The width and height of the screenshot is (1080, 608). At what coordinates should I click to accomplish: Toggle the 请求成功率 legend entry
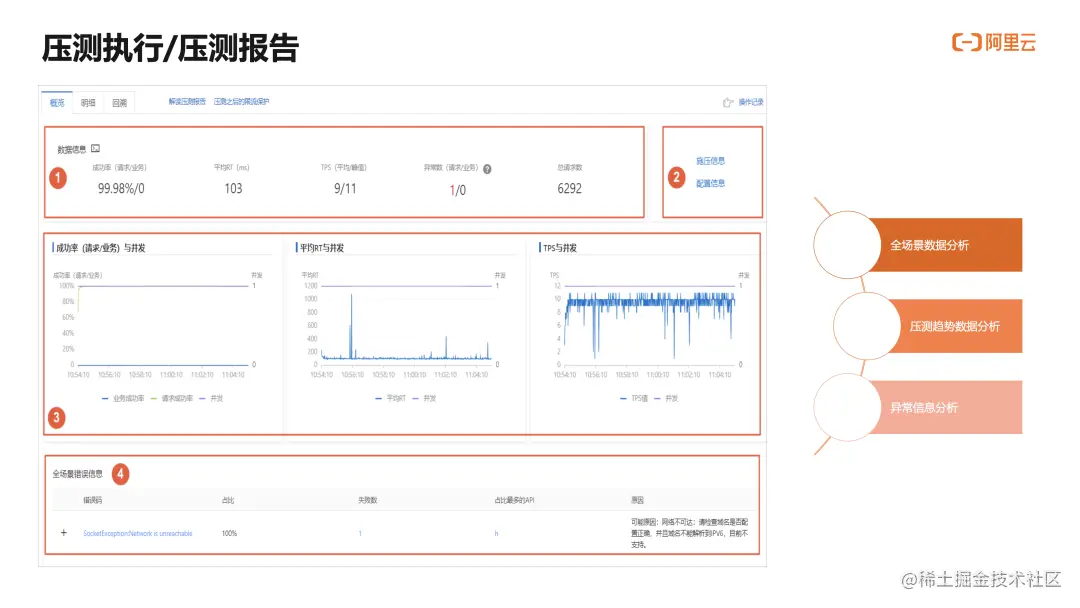tap(172, 399)
